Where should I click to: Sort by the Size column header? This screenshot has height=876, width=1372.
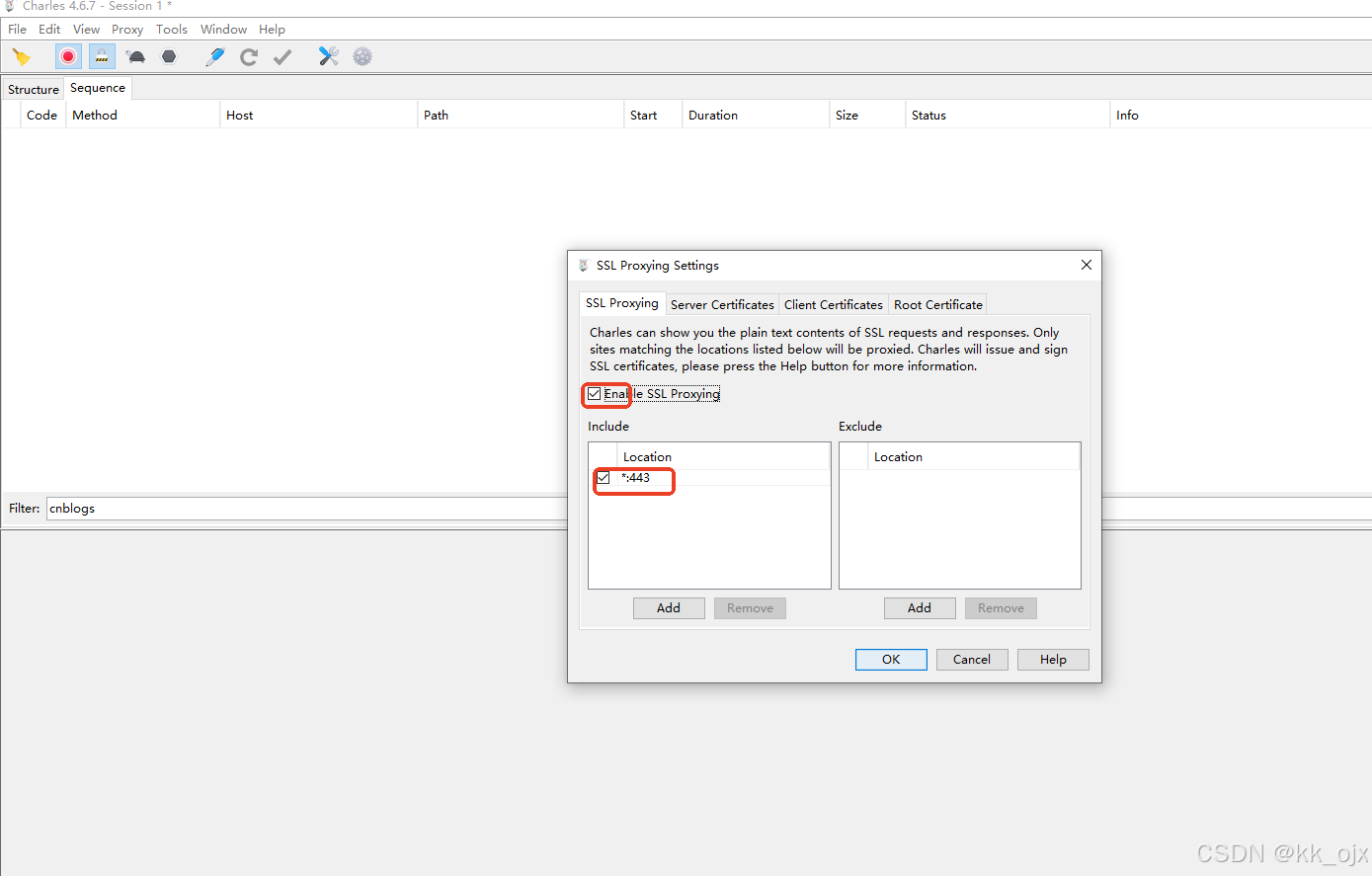[867, 116]
